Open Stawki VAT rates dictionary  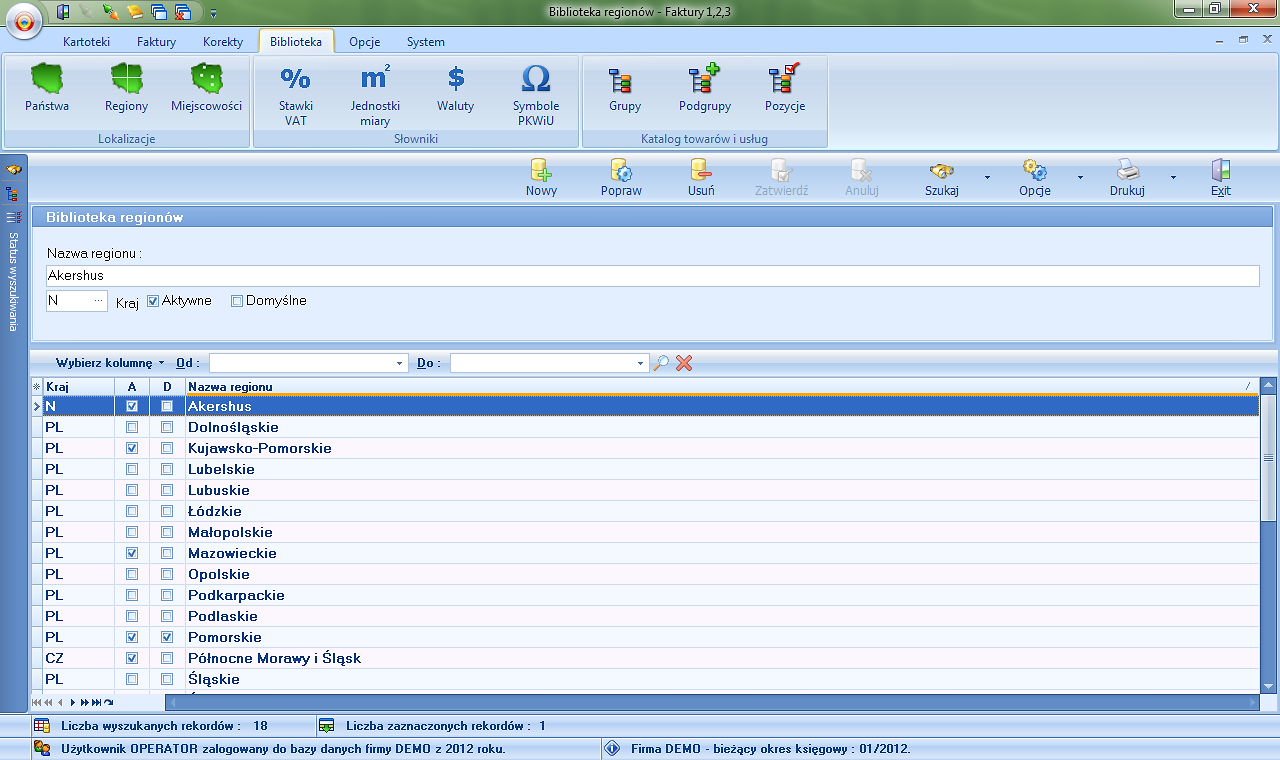(x=295, y=95)
